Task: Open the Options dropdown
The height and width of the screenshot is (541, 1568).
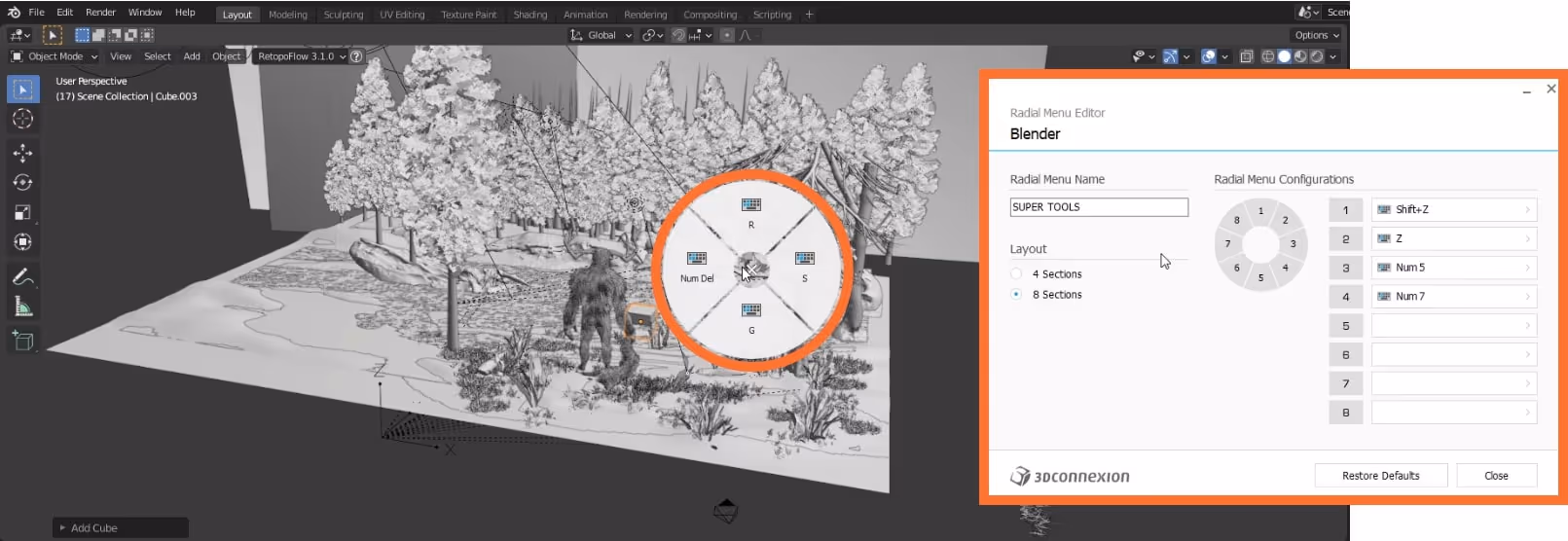Action: [1317, 35]
